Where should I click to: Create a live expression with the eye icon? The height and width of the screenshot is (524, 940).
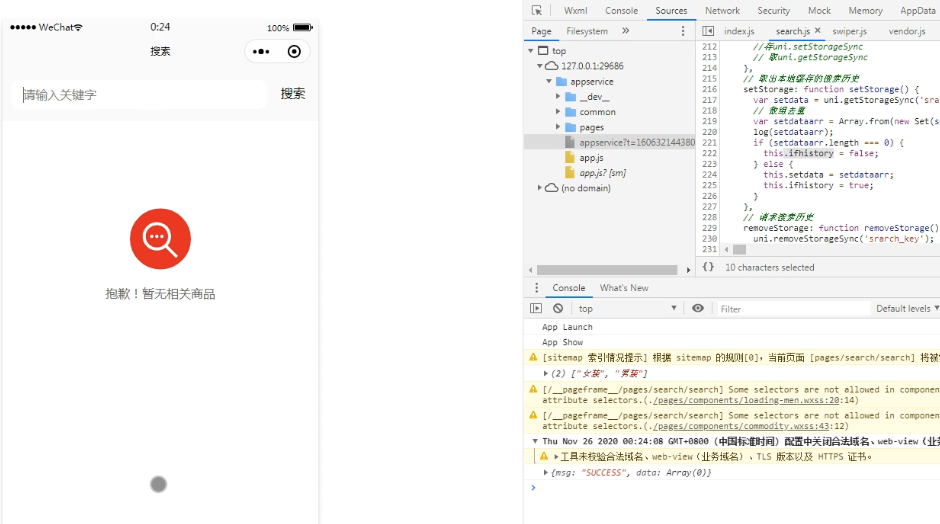(x=698, y=308)
